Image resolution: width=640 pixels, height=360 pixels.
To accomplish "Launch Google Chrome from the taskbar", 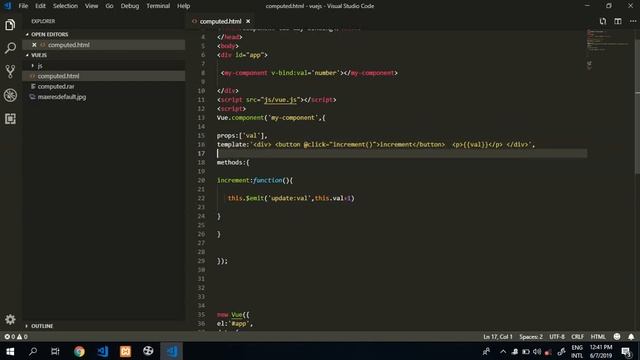I will click(79, 351).
